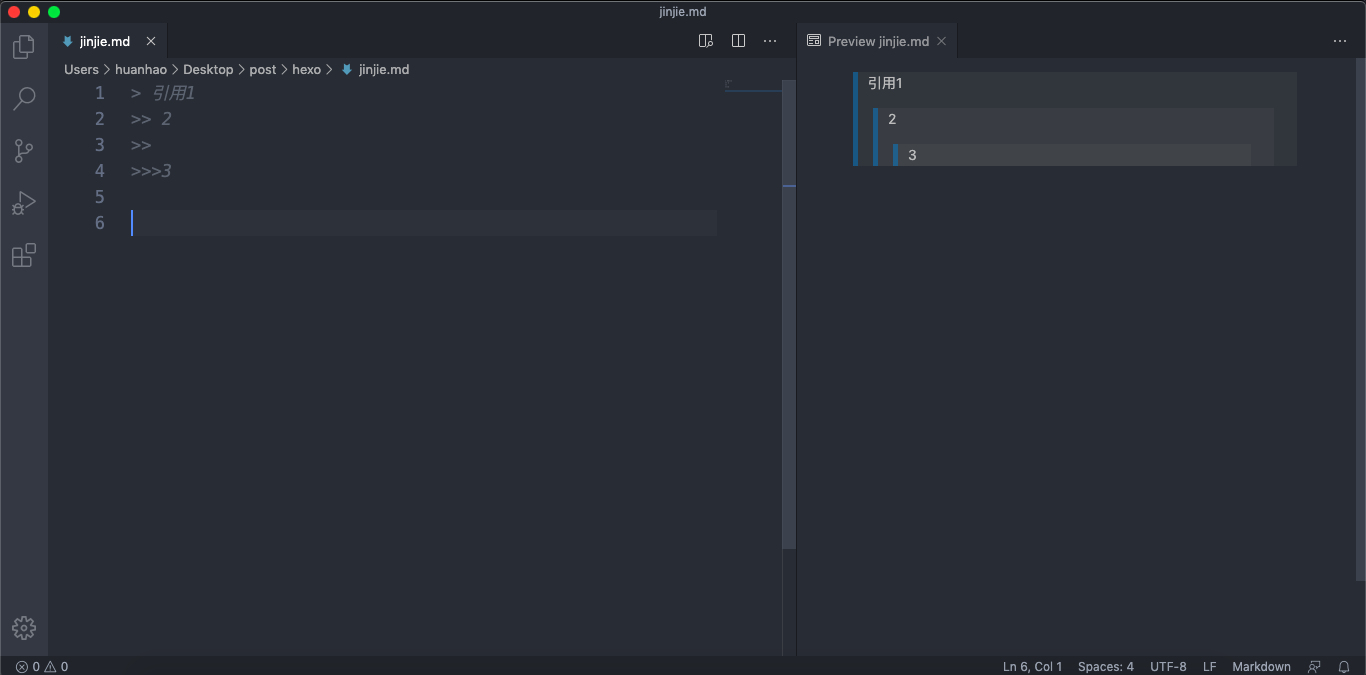Screen dimensions: 1366x675
Task: Click the editor vertical scrollbar
Action: point(789,314)
